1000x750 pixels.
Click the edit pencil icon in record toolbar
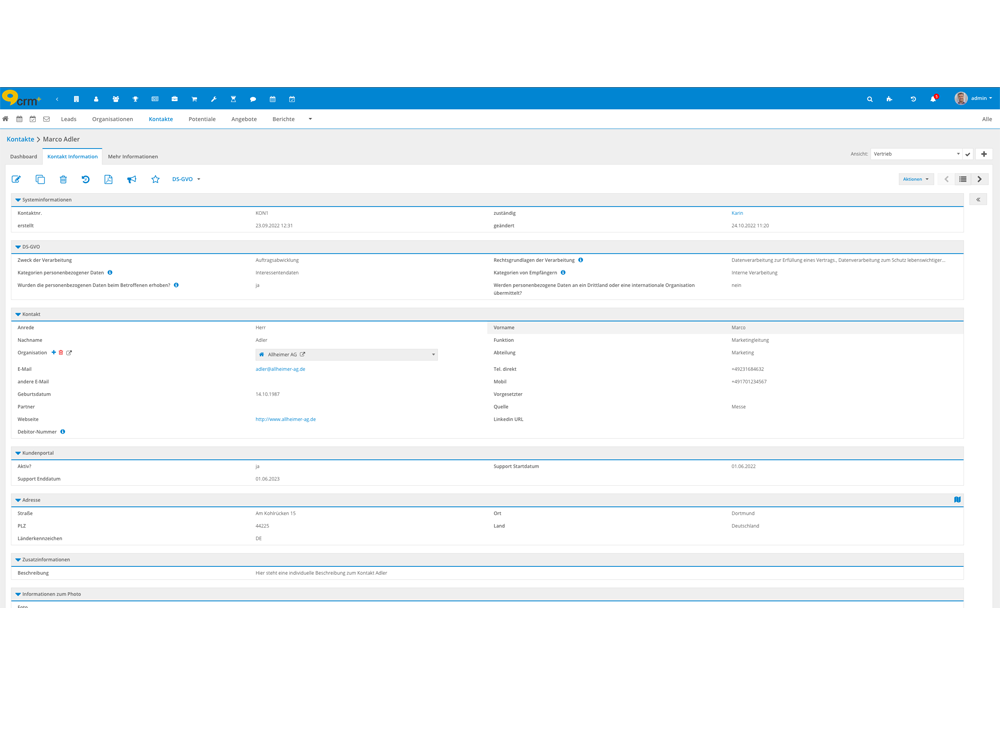point(16,179)
